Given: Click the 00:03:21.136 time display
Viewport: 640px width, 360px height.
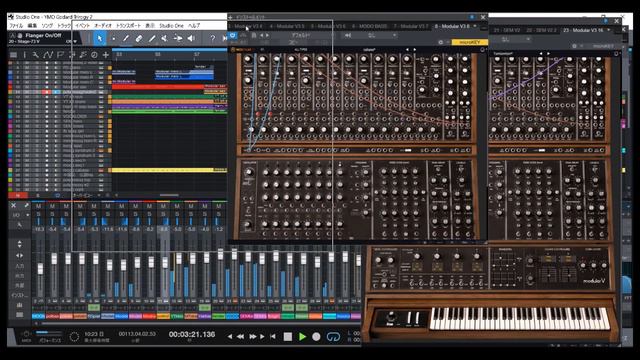Looking at the screenshot, I should (x=192, y=334).
